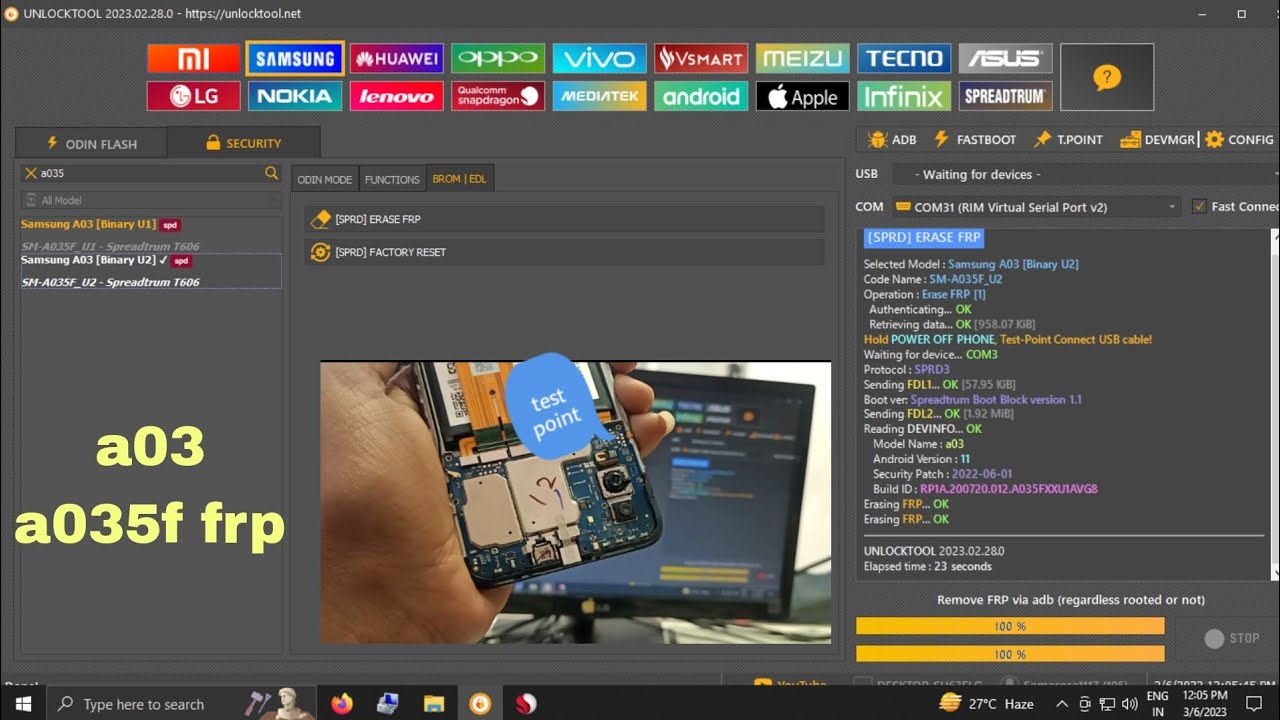Select Samsung A03 [Binary U1] model

coord(151,235)
